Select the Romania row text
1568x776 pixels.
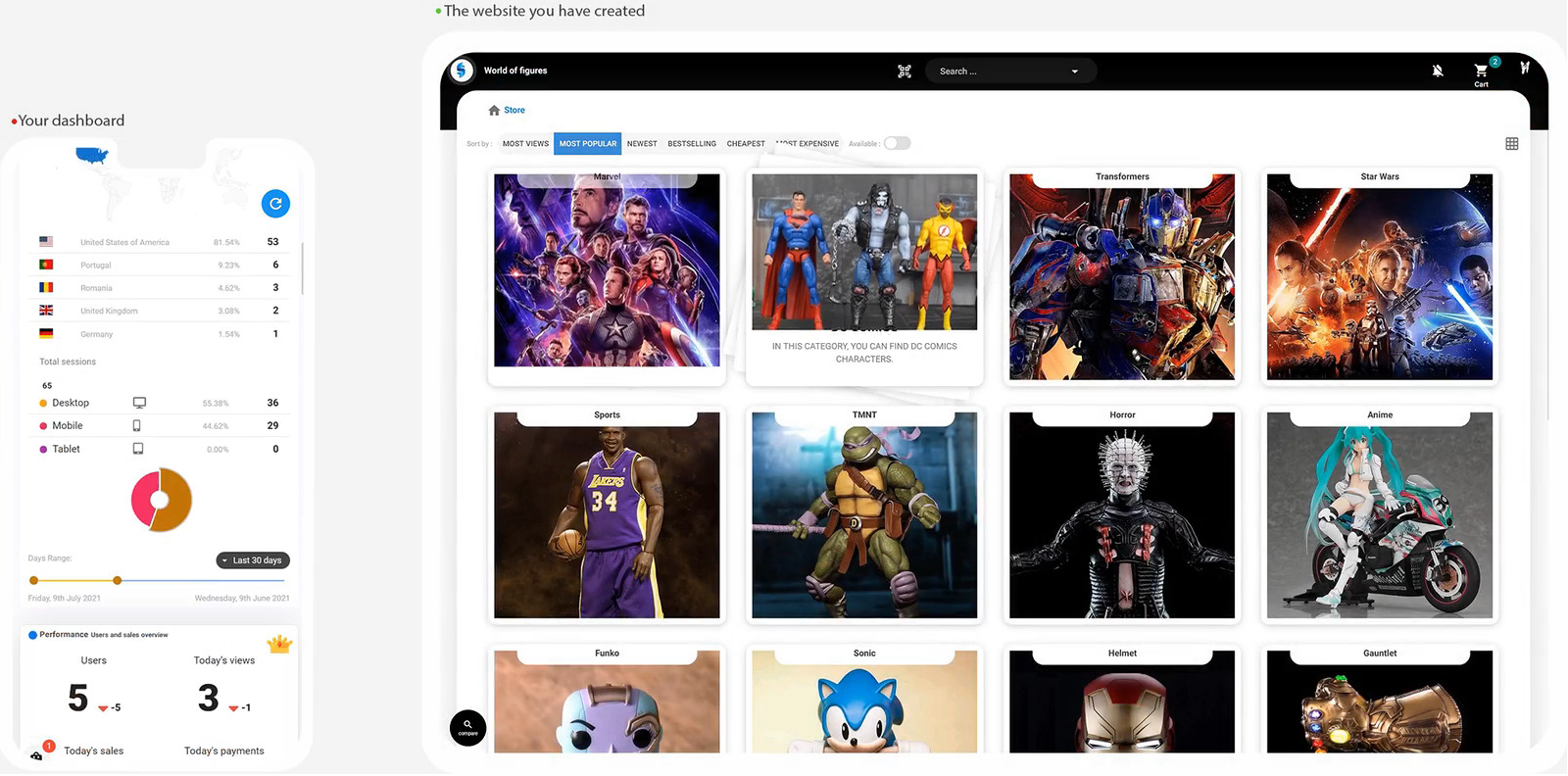pyautogui.click(x=96, y=288)
